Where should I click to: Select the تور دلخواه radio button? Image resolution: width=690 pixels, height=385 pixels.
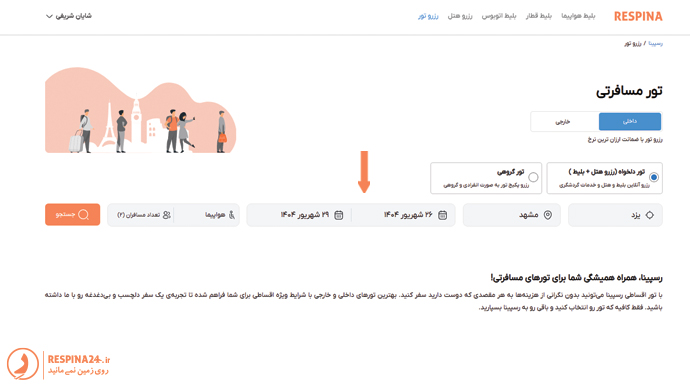(x=654, y=177)
